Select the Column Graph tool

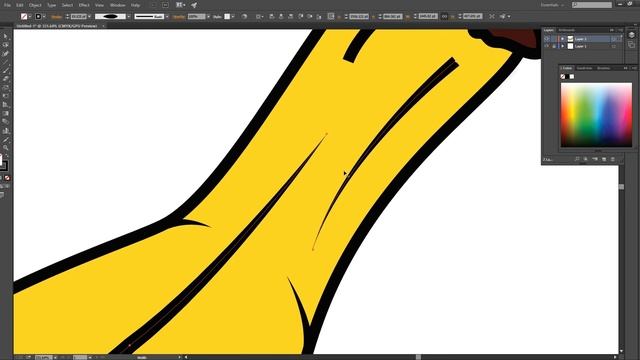click(5, 131)
